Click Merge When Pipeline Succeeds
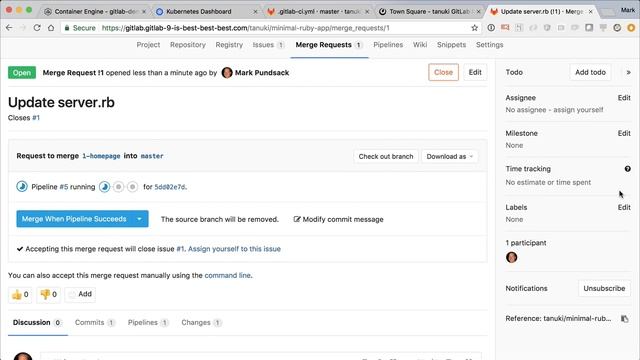The height and width of the screenshot is (360, 640). pos(74,219)
